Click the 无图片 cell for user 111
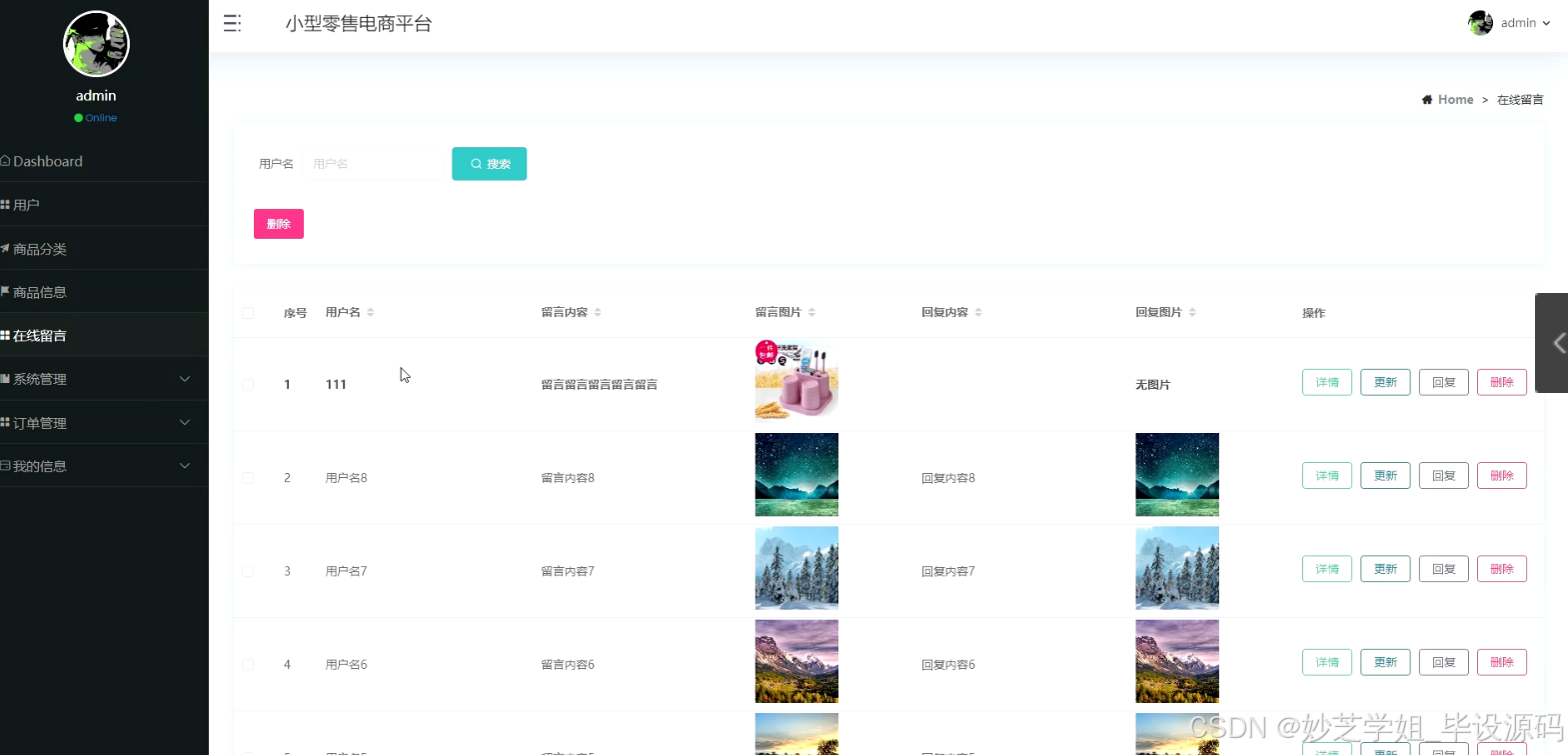 click(x=1153, y=385)
